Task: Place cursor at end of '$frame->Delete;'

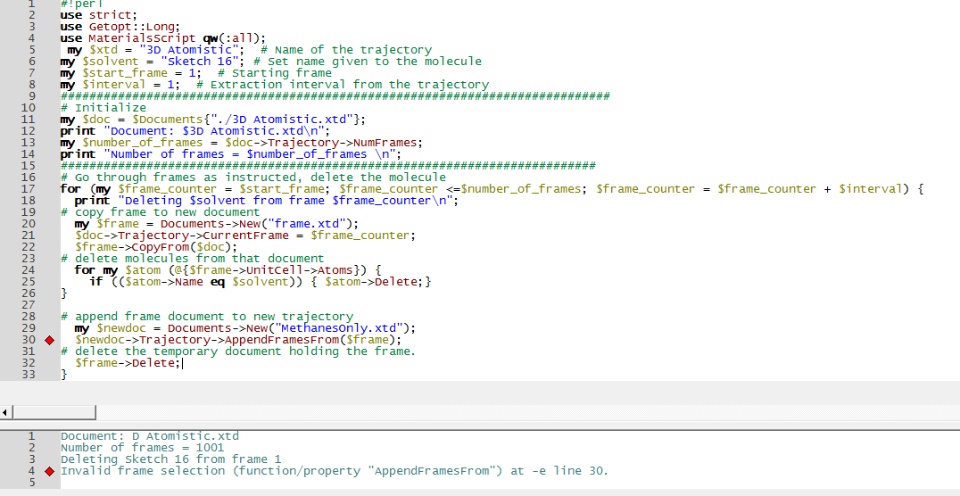Action: point(182,363)
